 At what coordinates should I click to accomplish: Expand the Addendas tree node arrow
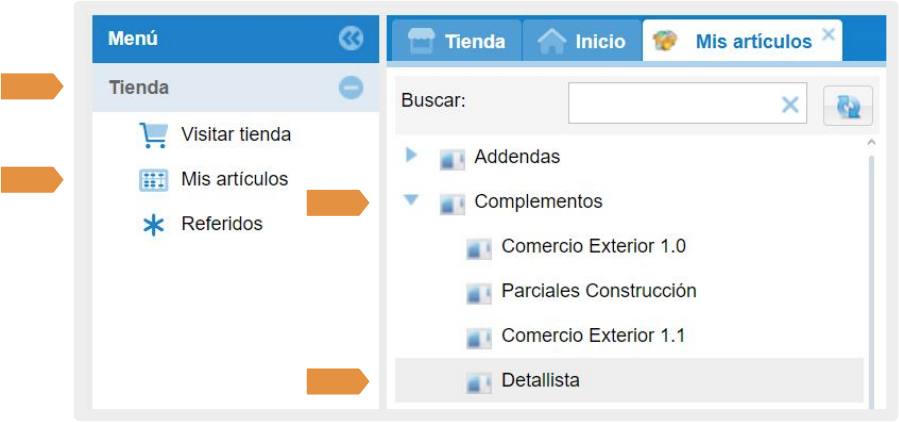tap(411, 156)
